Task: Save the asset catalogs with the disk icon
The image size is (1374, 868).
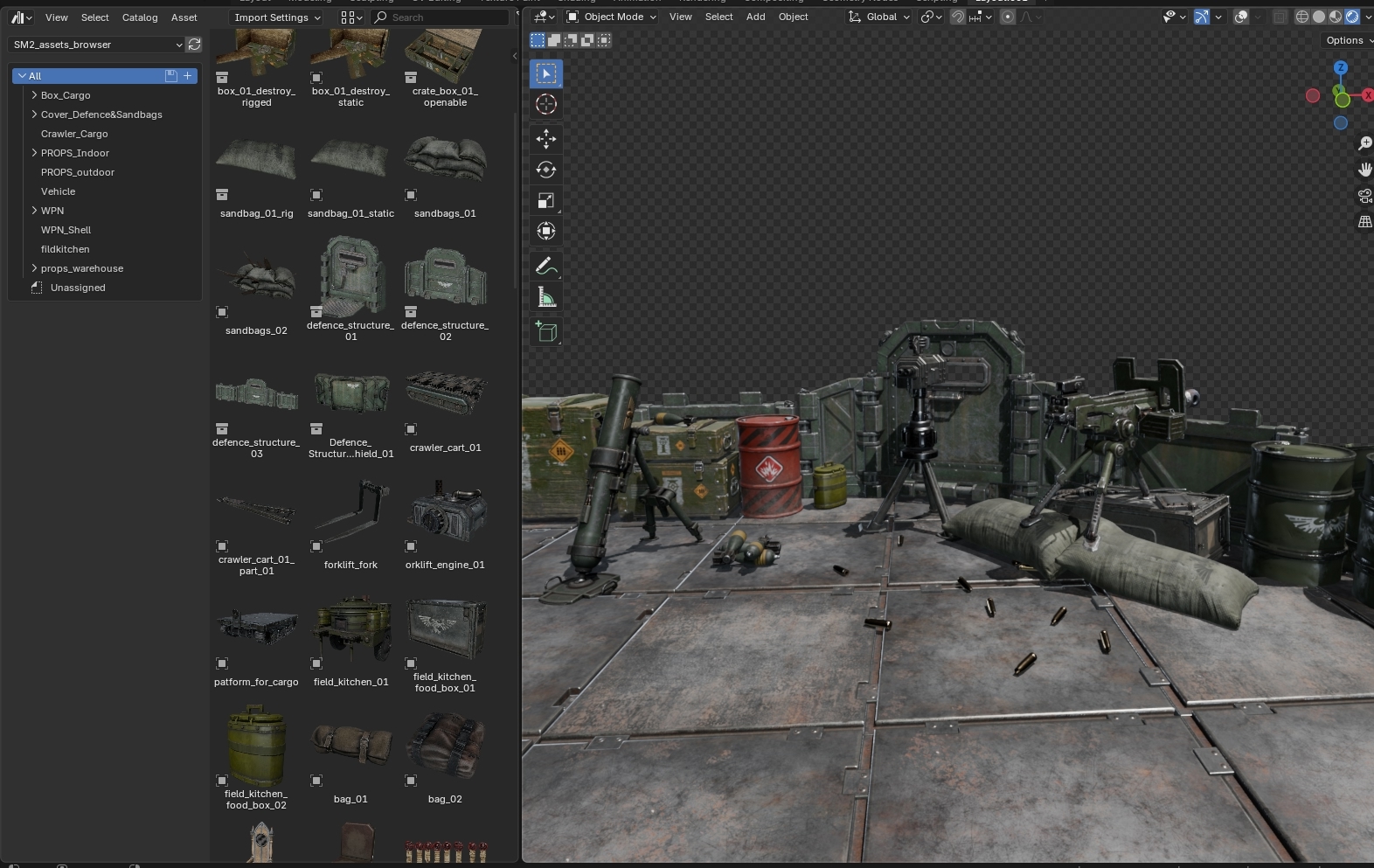Action: 171,76
